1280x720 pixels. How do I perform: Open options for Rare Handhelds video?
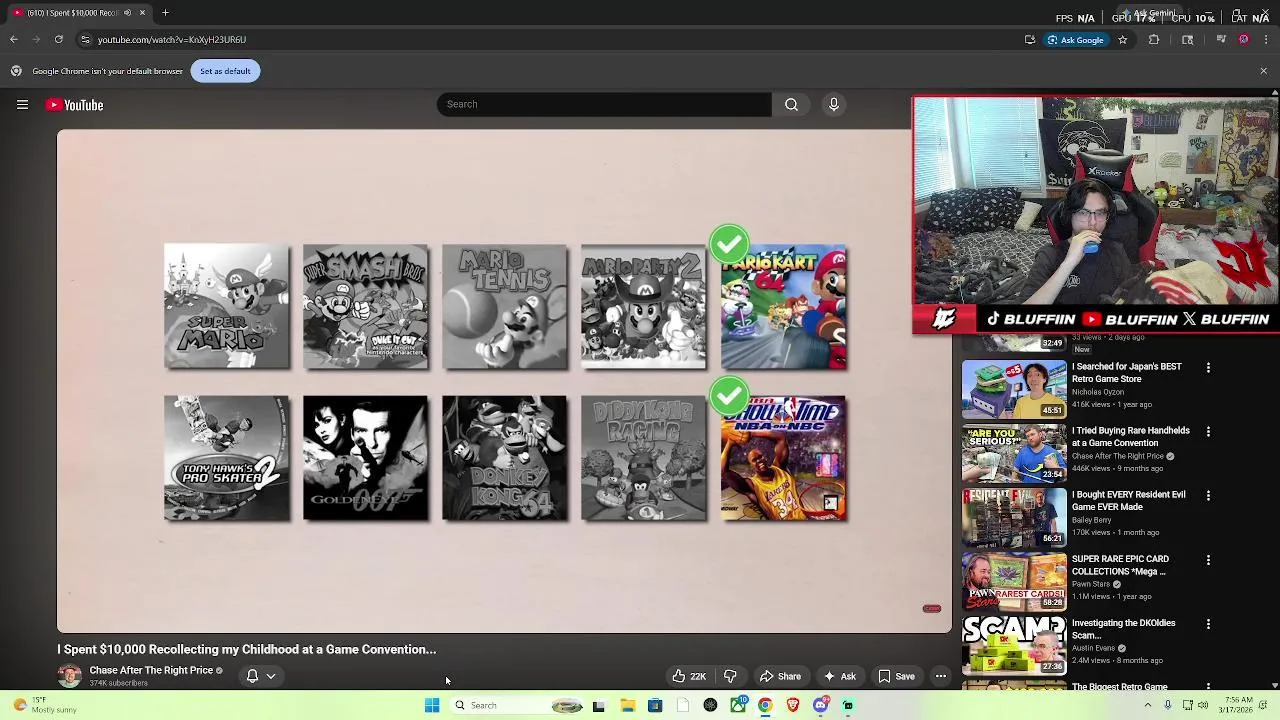pyautogui.click(x=1208, y=432)
